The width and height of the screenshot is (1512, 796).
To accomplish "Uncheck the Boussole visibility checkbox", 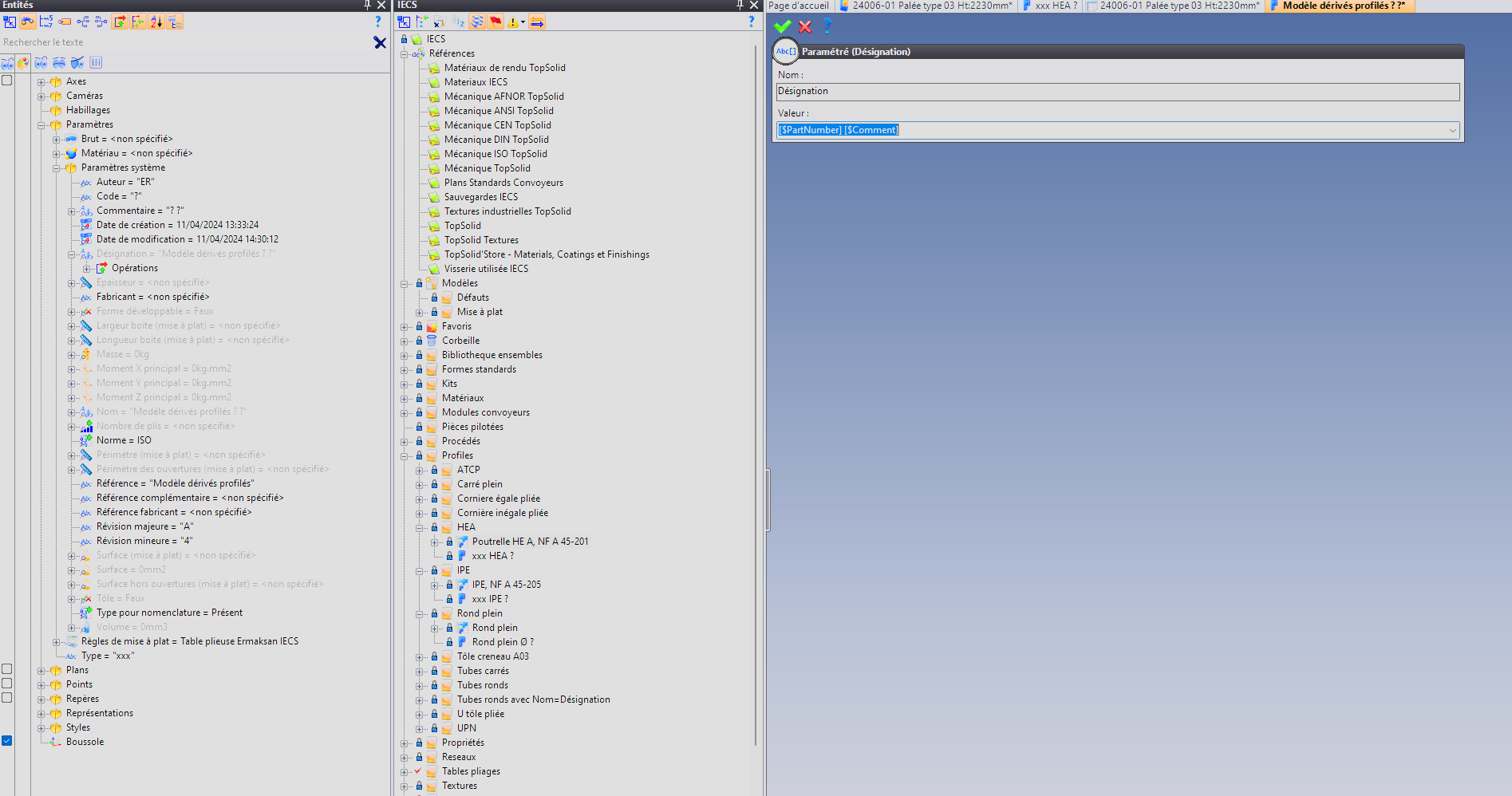I will coord(6,741).
